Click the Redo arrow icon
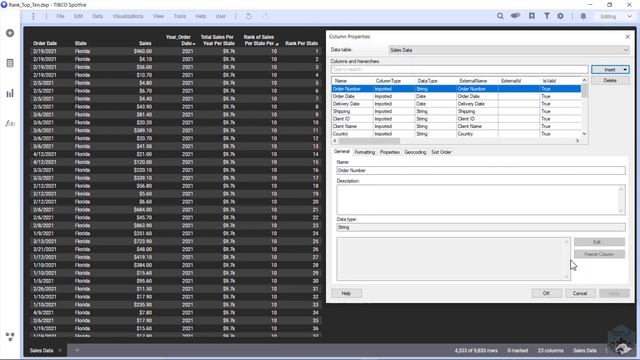The image size is (640, 360). [265, 16]
